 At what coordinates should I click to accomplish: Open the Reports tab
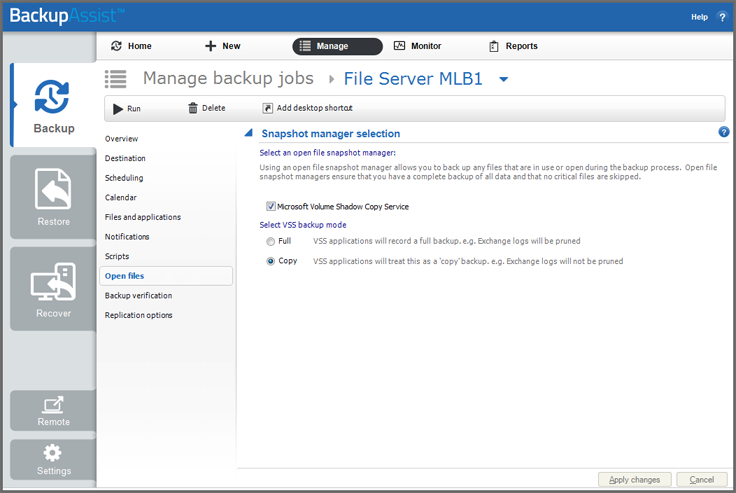[513, 46]
